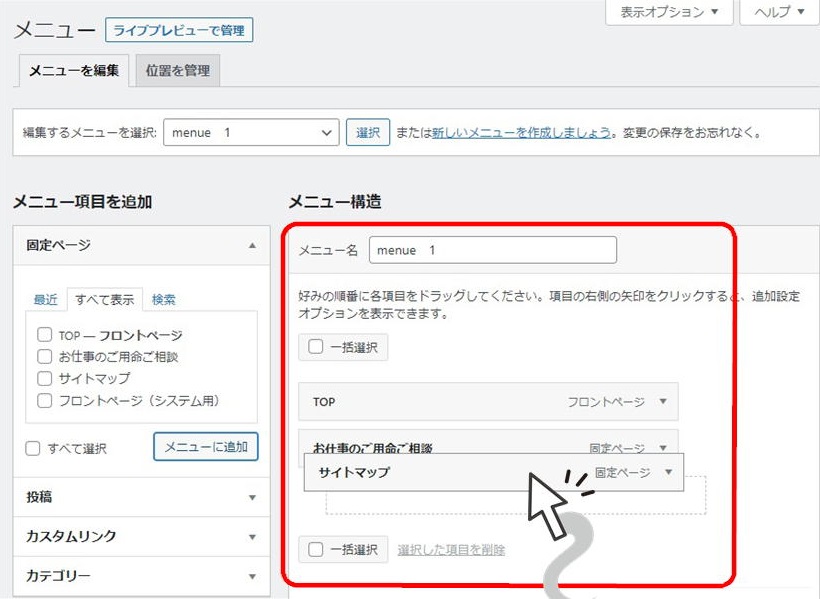
Task: Check the フロントページ(システム用) checkbox
Action: [x=44, y=401]
